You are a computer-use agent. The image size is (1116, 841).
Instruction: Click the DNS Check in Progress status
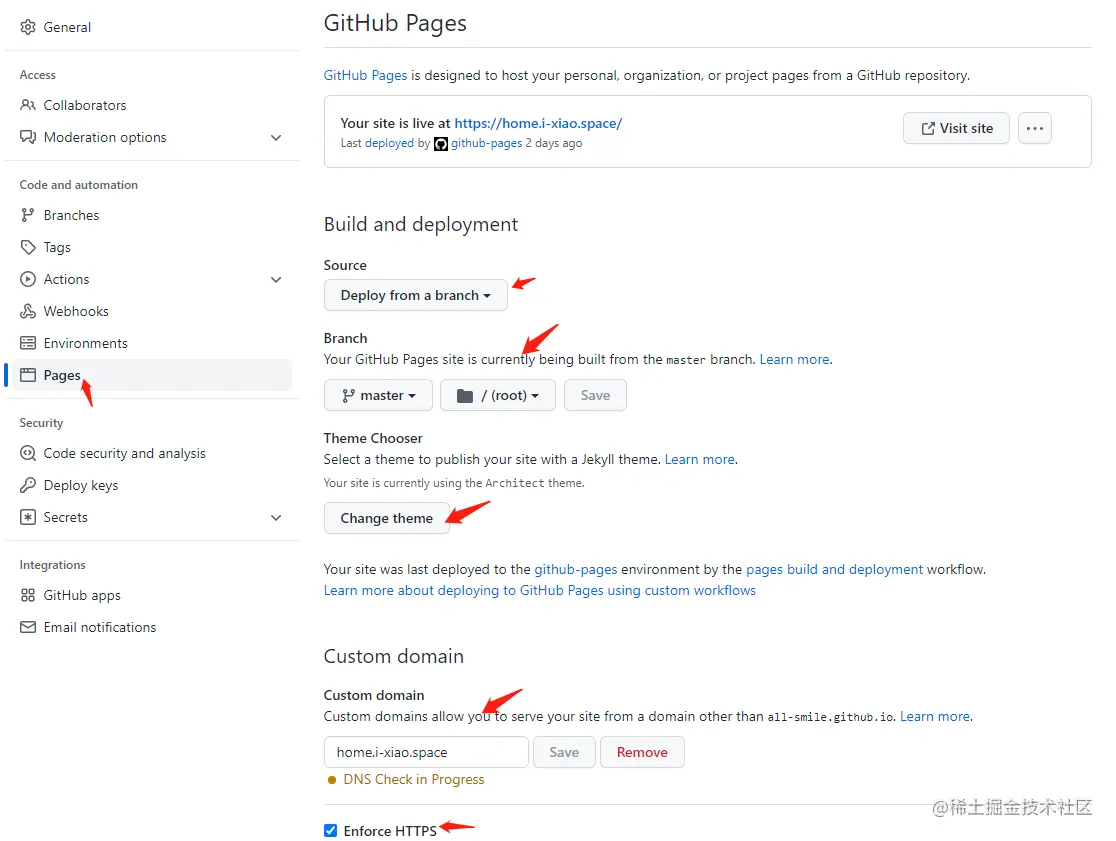[414, 779]
